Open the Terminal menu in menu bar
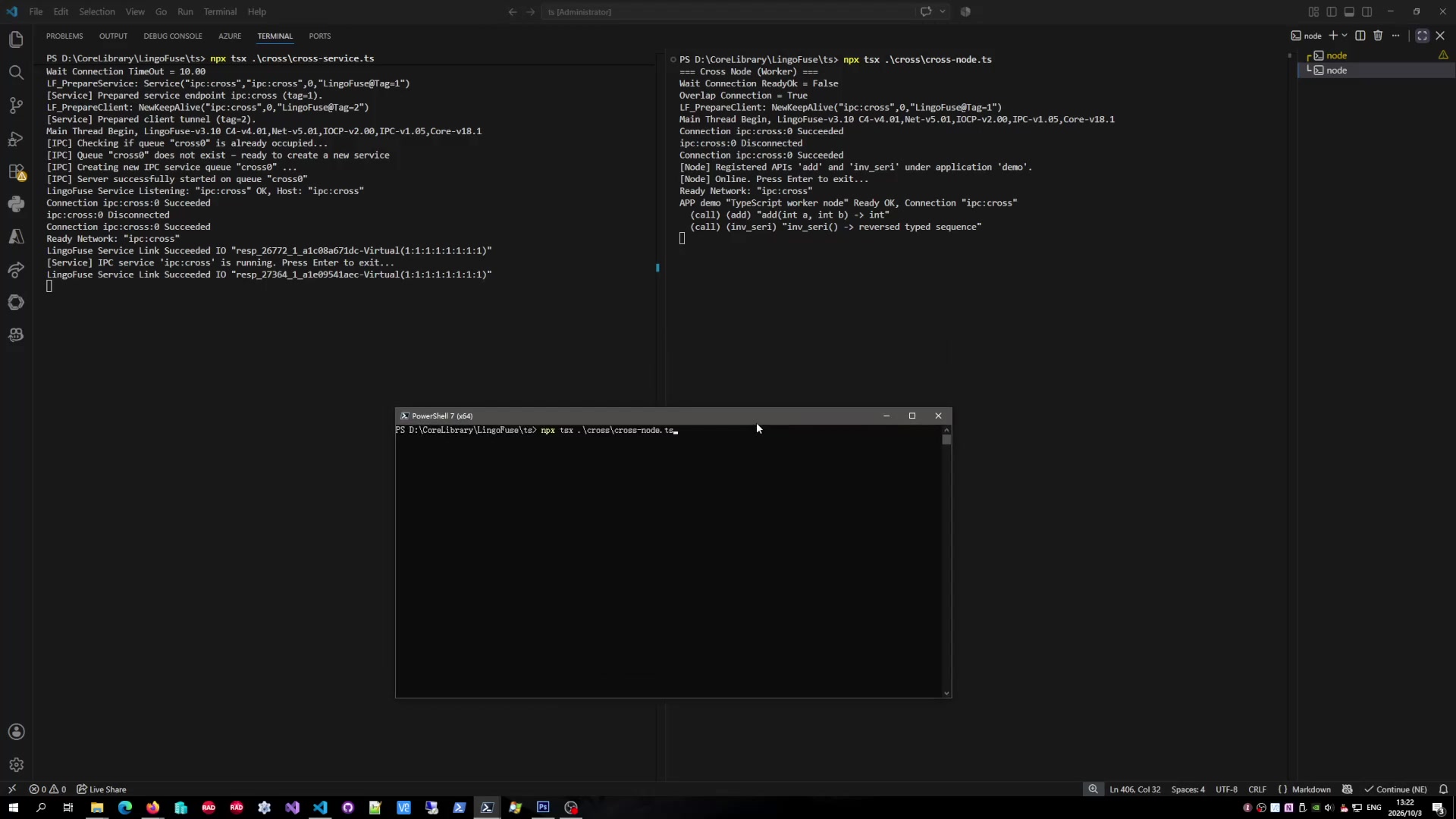This screenshot has width=1456, height=819. click(x=220, y=11)
